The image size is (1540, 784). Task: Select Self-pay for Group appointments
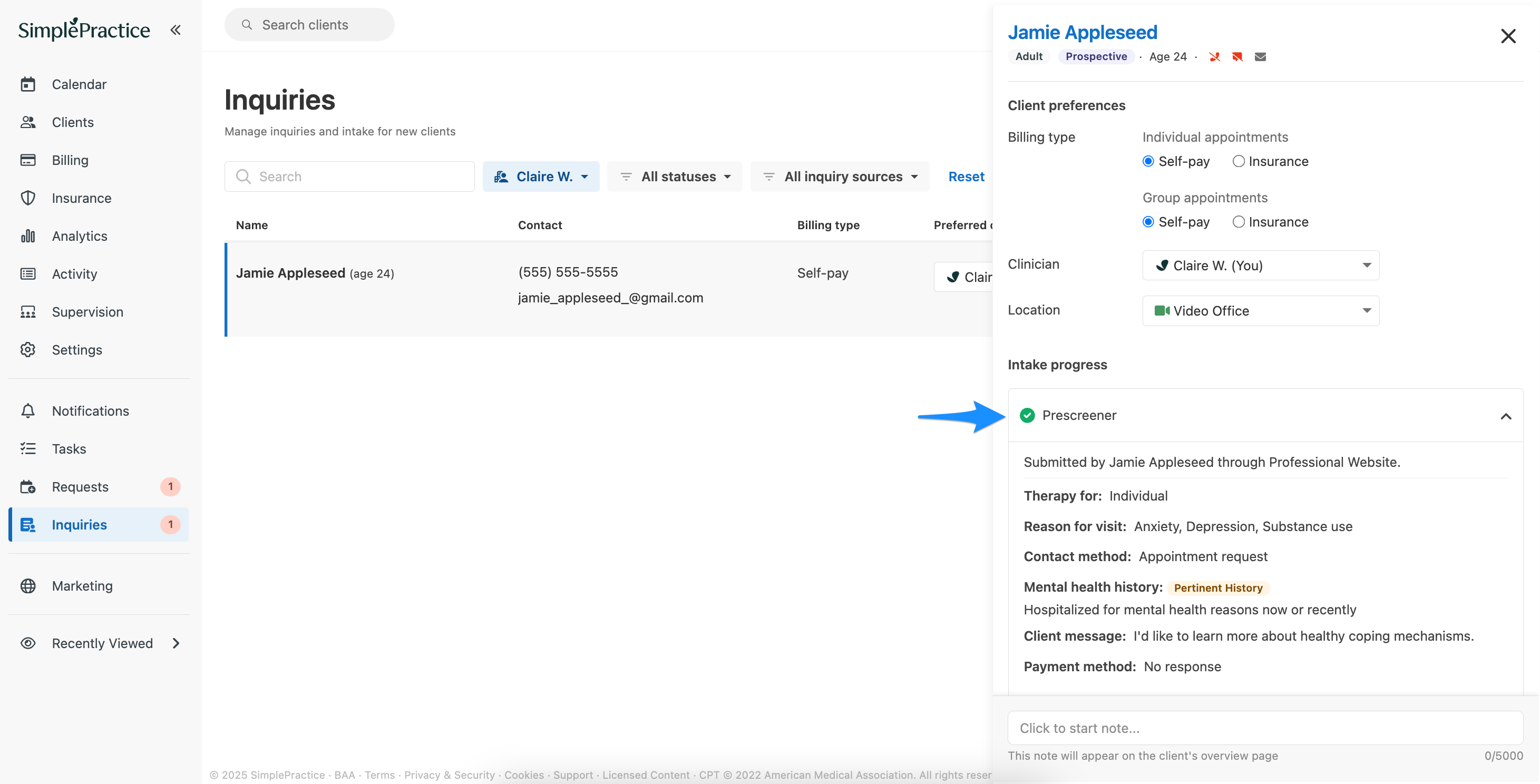pos(1148,222)
